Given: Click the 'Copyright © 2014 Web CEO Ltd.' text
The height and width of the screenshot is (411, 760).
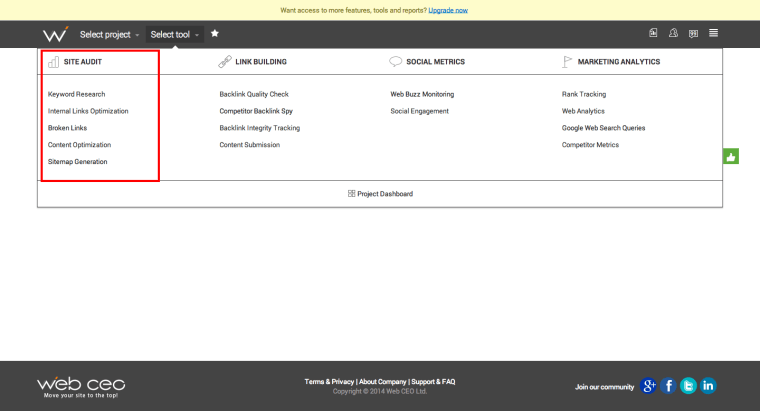Looking at the screenshot, I should (380, 392).
